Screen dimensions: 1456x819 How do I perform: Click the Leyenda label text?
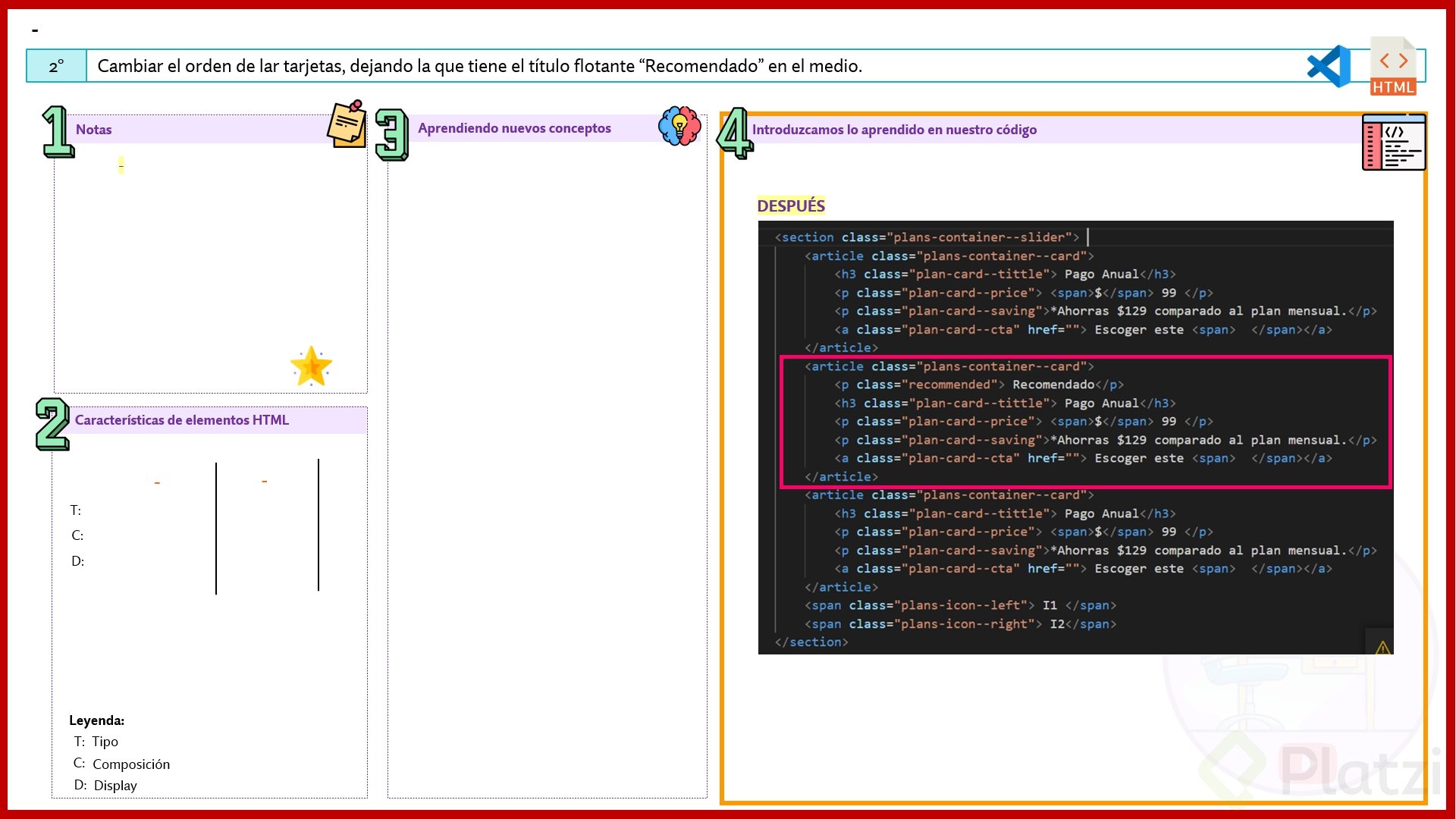pyautogui.click(x=96, y=720)
